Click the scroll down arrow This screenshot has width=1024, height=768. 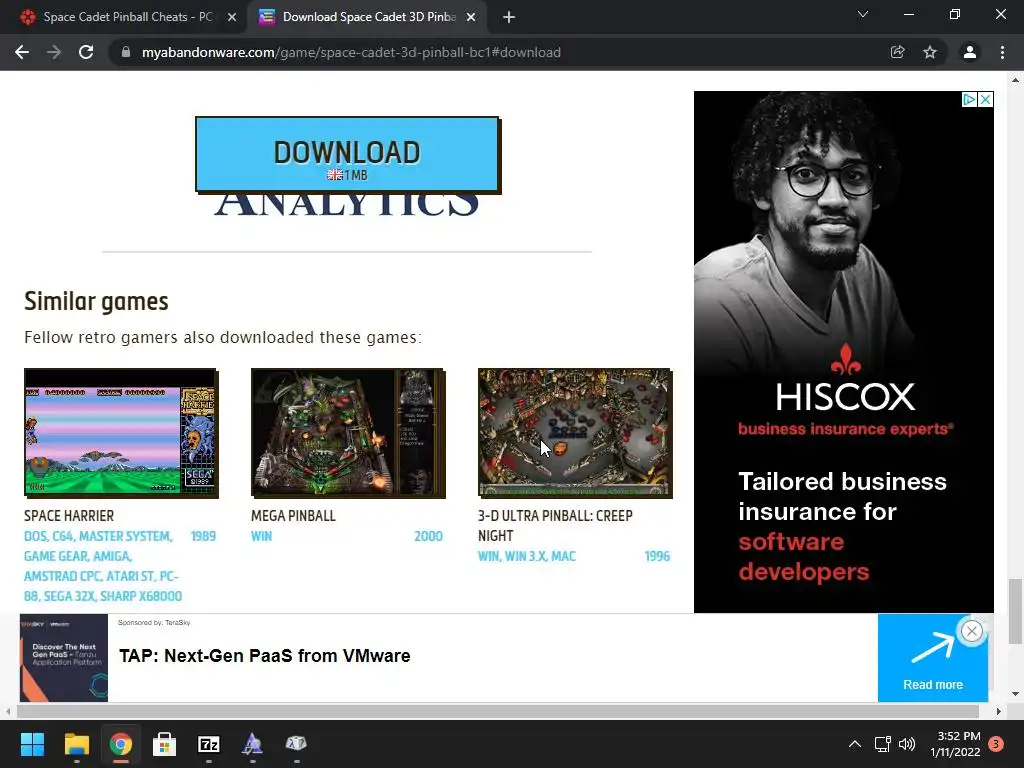click(x=1016, y=694)
